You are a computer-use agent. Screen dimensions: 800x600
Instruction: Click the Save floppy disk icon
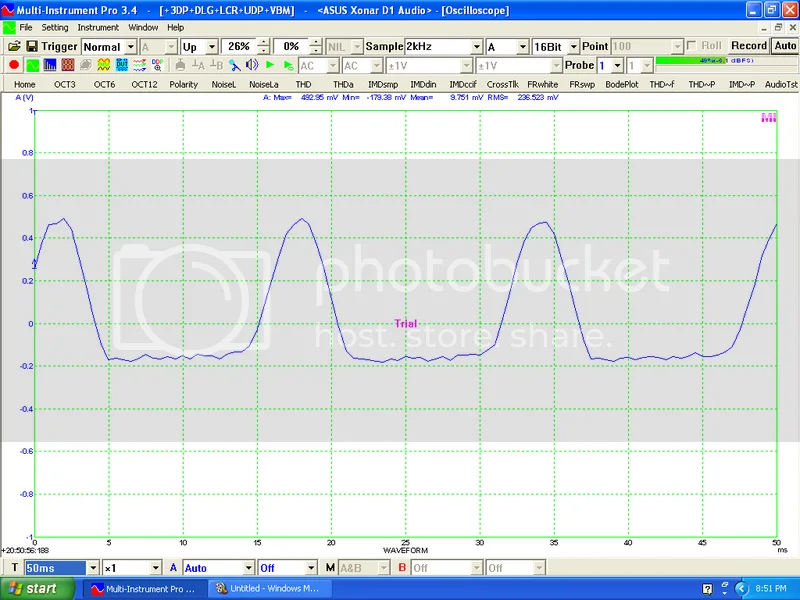[31, 46]
